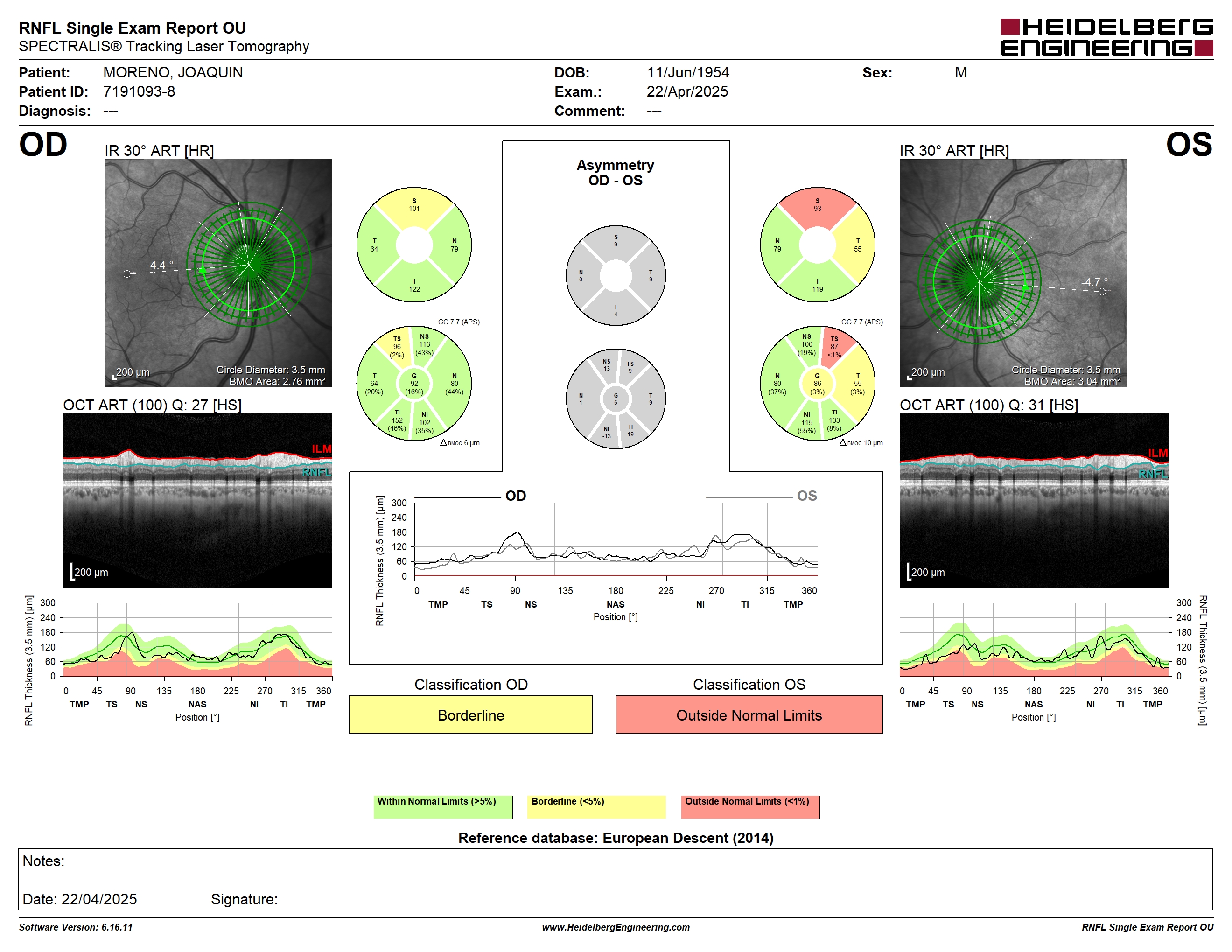Click the Software Version 6.16.11 text

pyautogui.click(x=76, y=927)
